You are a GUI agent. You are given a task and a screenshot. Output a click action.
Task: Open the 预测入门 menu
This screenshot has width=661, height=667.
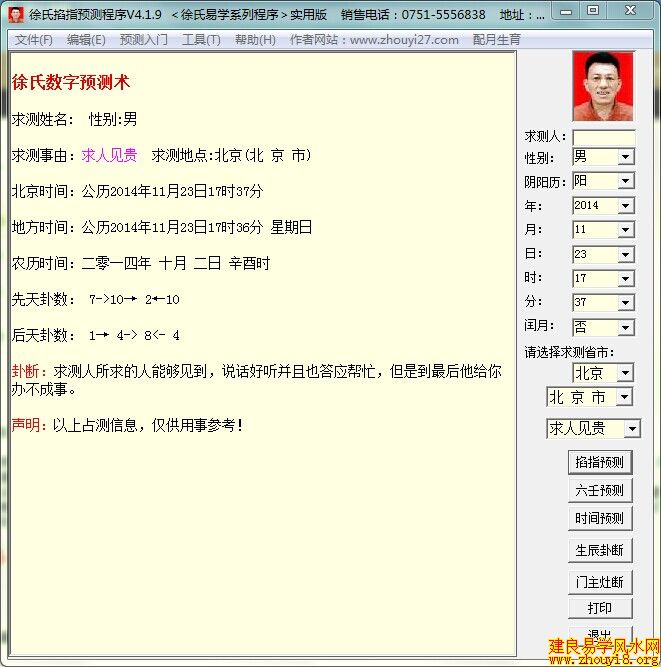click(144, 40)
